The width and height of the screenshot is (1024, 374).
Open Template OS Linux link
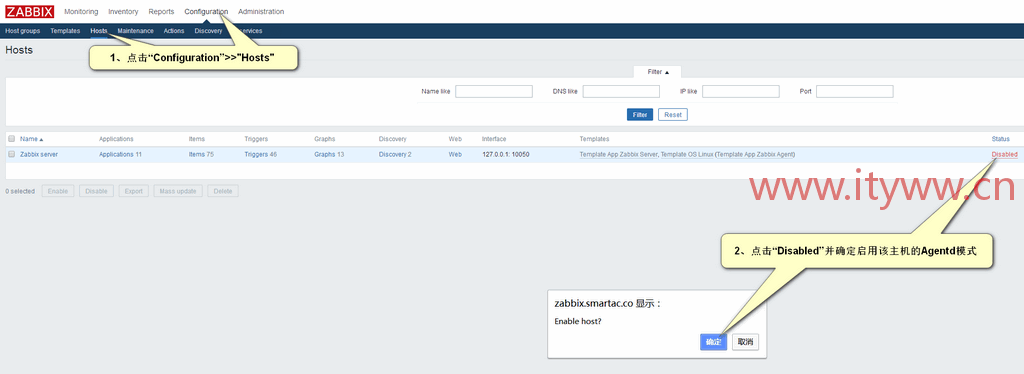pyautogui.click(x=686, y=155)
